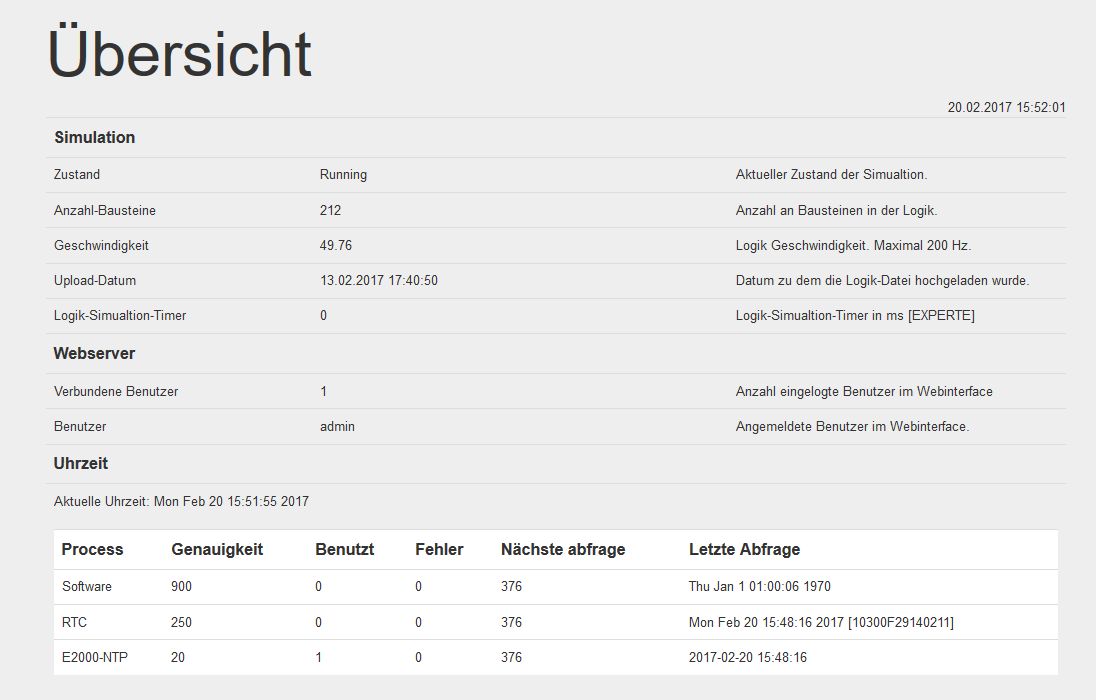Select the Uhrzeit section header
The height and width of the screenshot is (700, 1096).
click(x=81, y=464)
